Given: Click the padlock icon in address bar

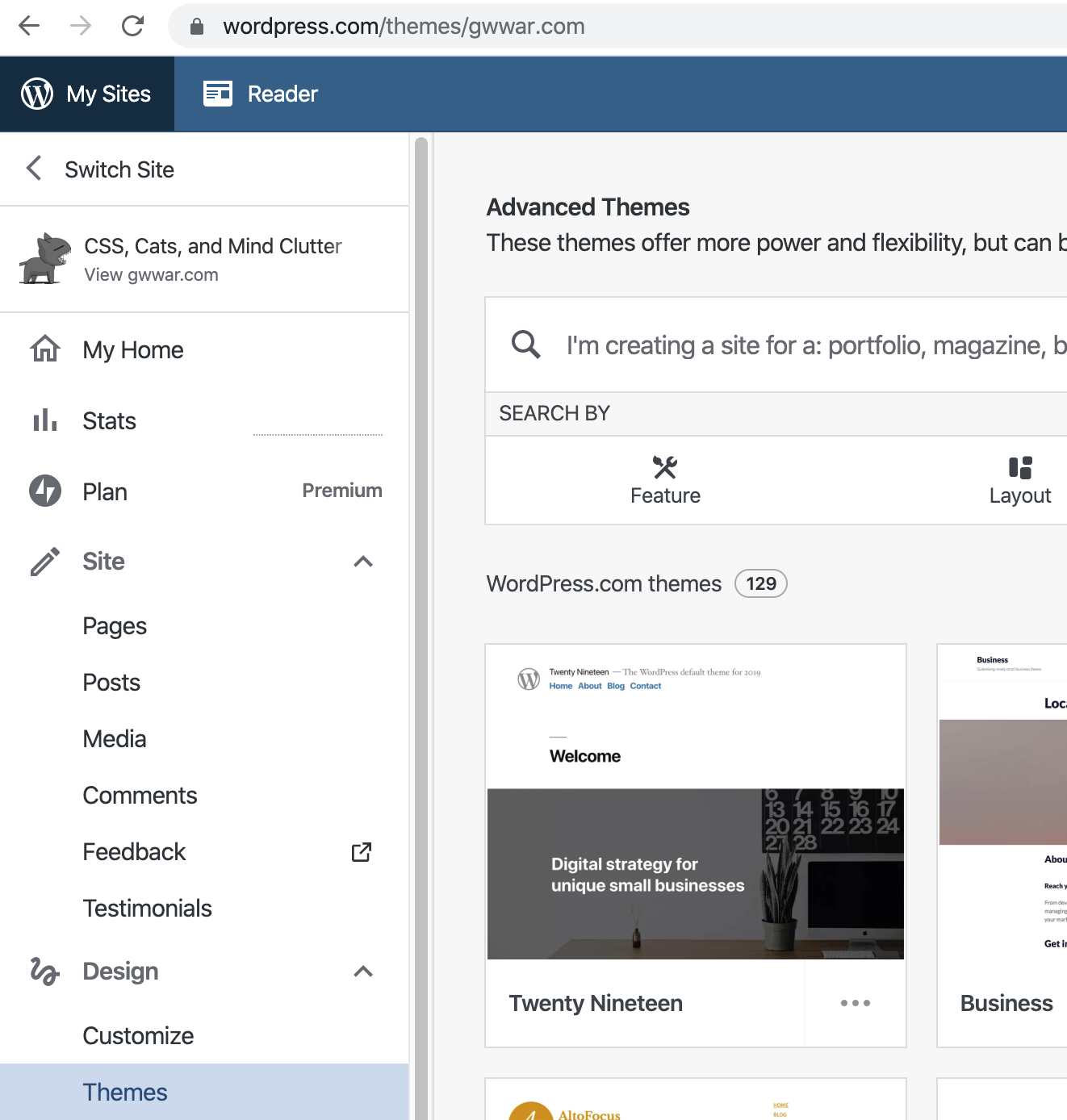Looking at the screenshot, I should point(196,27).
